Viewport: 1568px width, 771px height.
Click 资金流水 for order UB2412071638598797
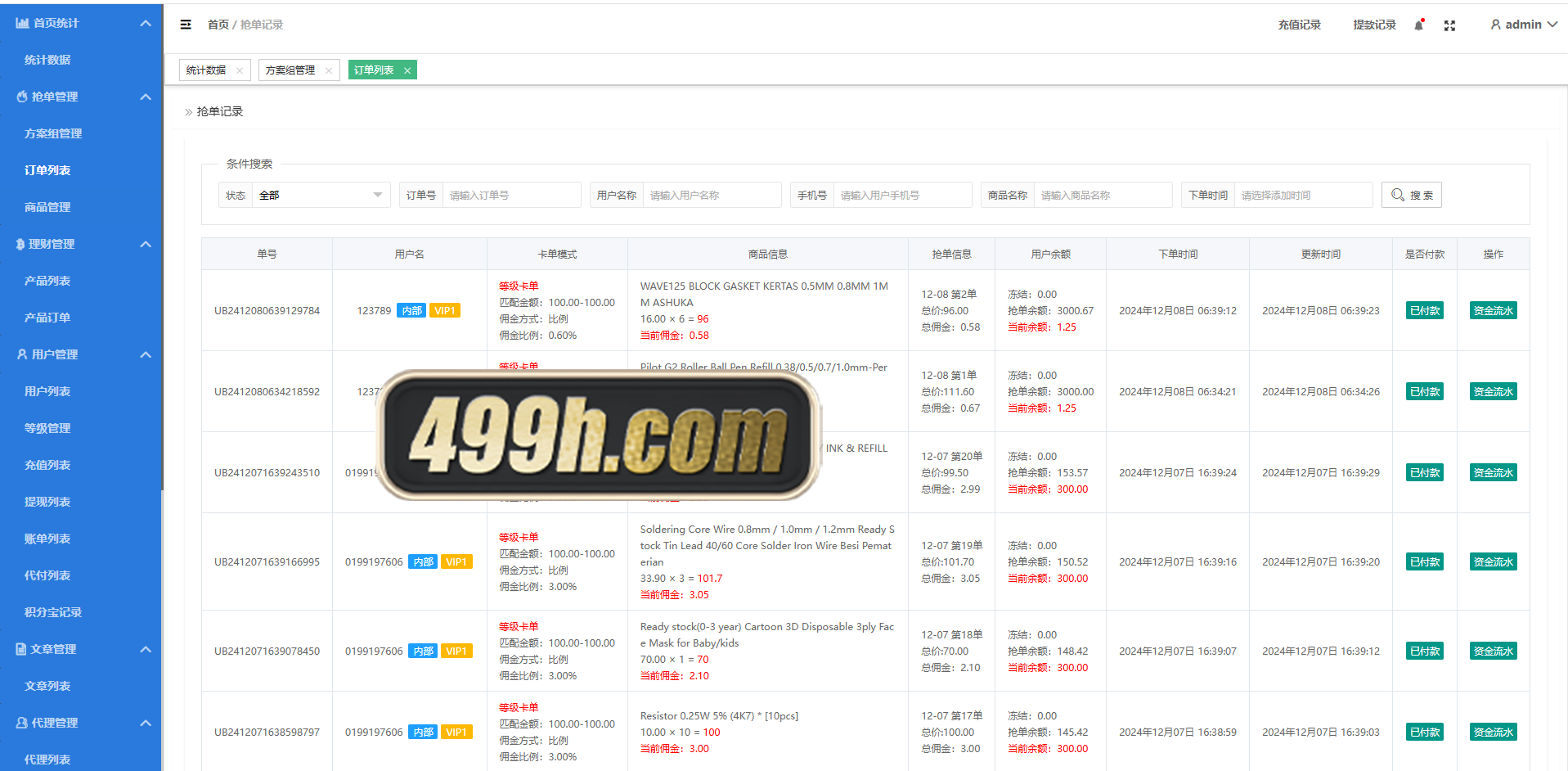(x=1494, y=732)
